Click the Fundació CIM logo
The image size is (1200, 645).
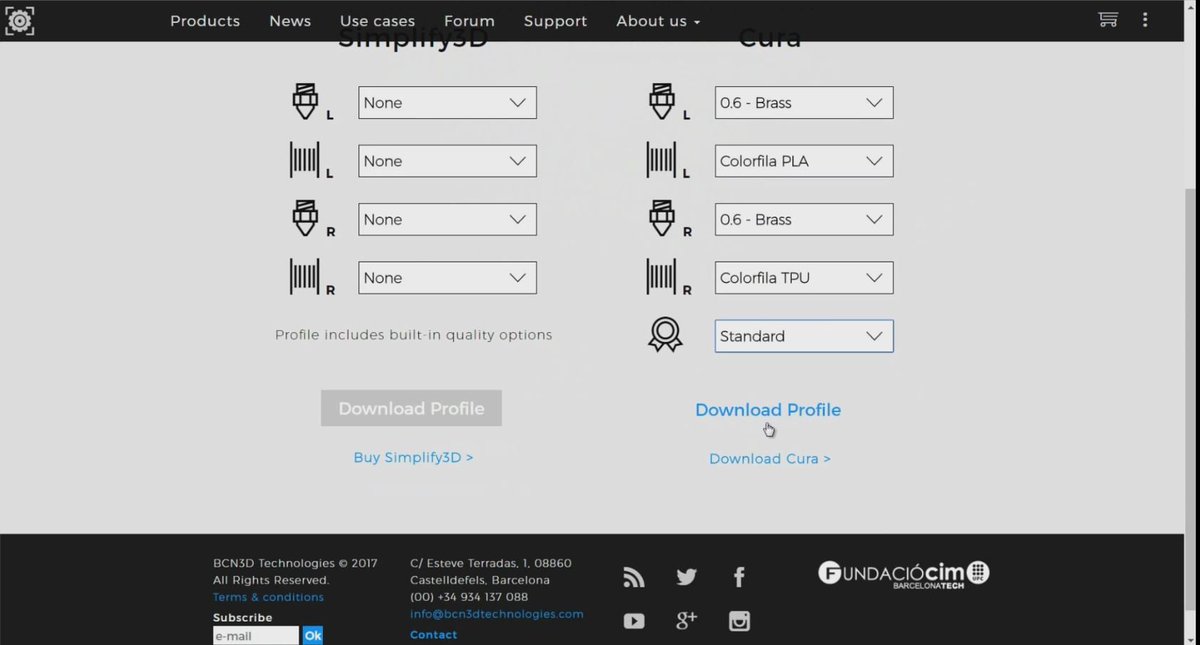coord(904,574)
